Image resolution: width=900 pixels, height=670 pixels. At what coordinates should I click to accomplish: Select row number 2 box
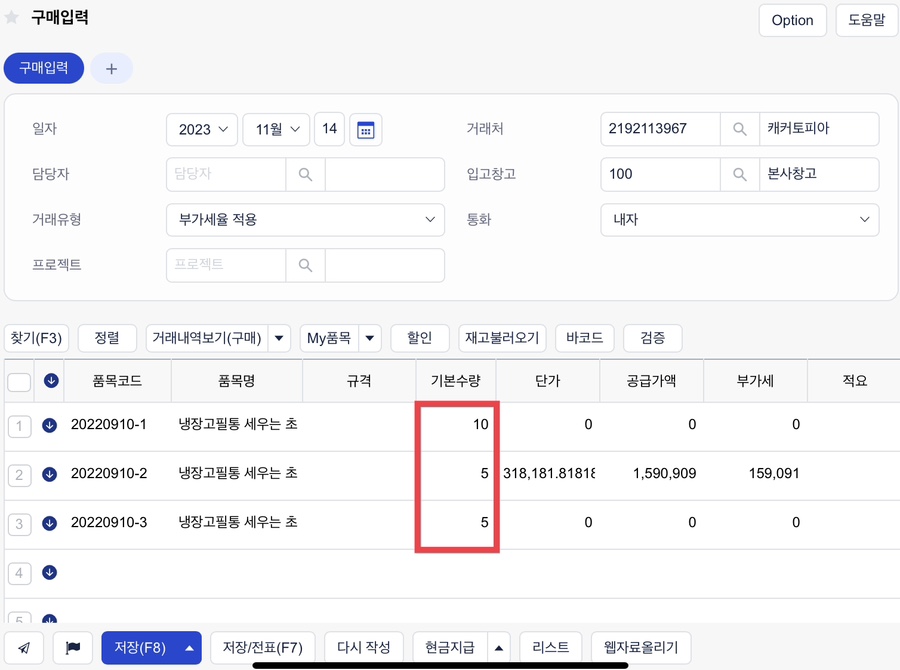pos(20,475)
